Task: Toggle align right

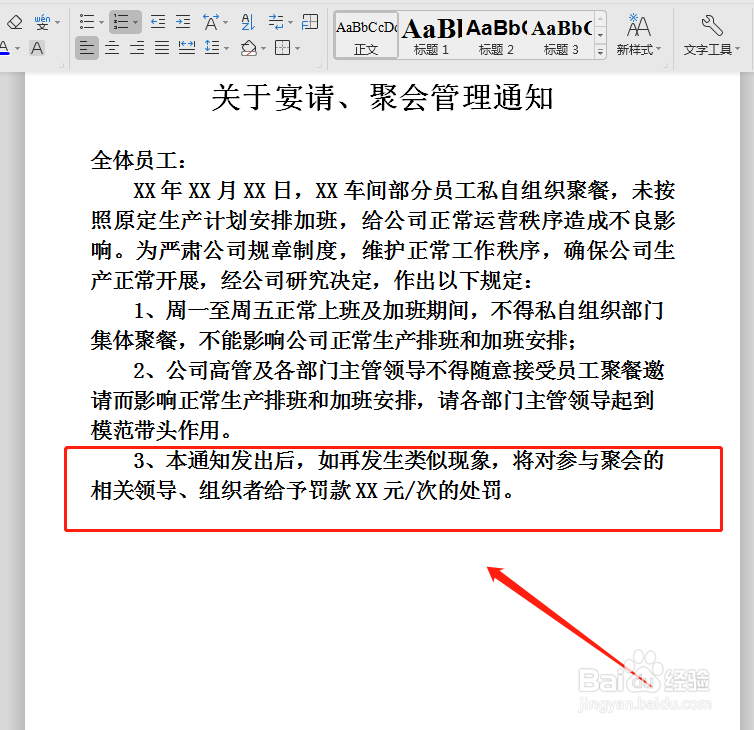Action: pos(137,48)
